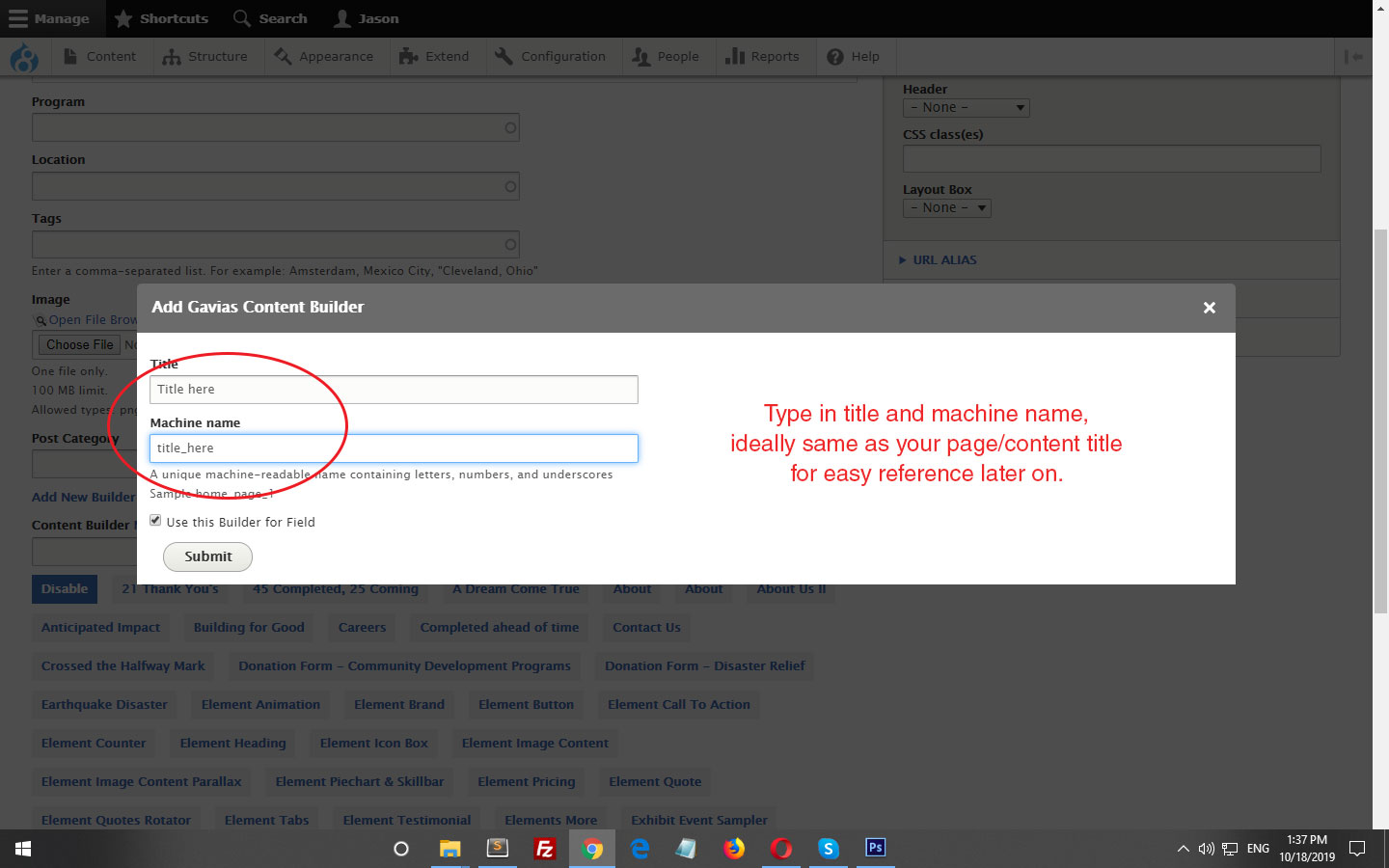Open the Jason user account menu
1389x868 pixels.
366,18
